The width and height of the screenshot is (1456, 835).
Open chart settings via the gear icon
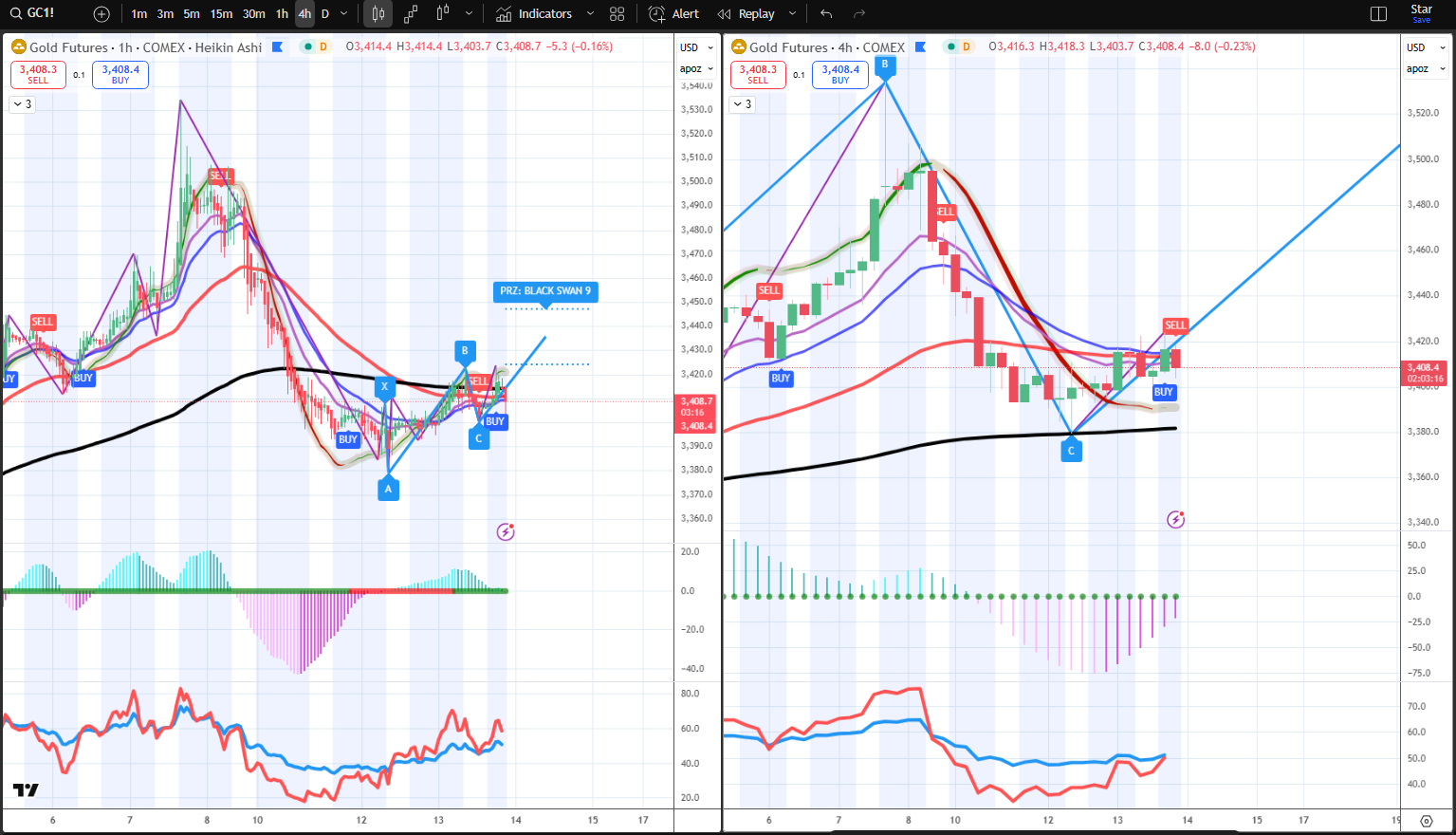[1427, 821]
